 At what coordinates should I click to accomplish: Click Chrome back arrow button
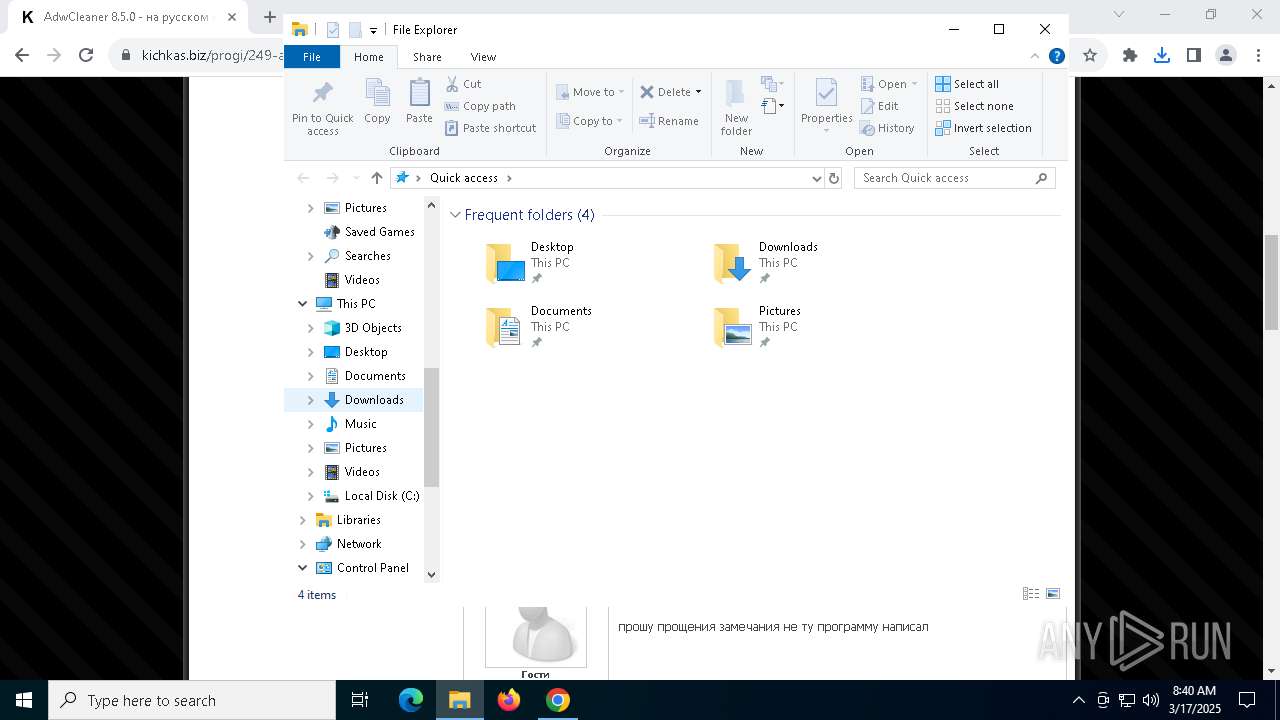(23, 55)
